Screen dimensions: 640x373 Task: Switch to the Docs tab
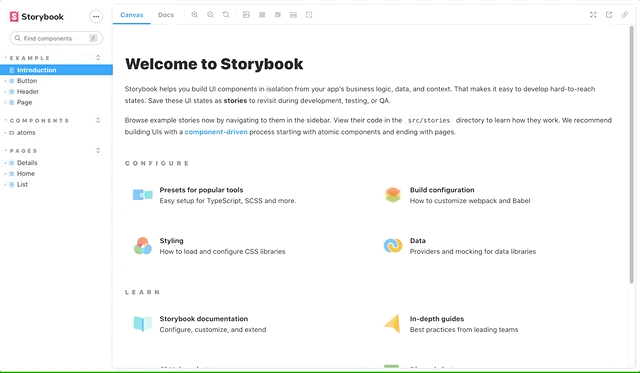pos(166,15)
